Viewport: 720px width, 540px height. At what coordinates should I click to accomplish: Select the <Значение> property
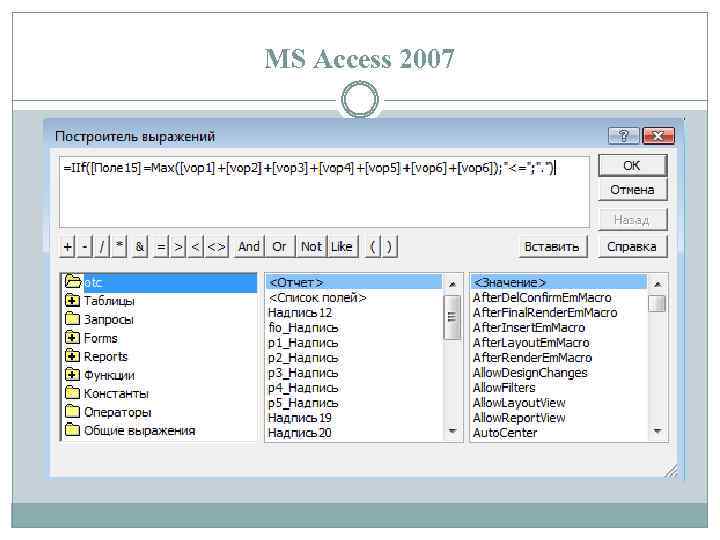(559, 282)
